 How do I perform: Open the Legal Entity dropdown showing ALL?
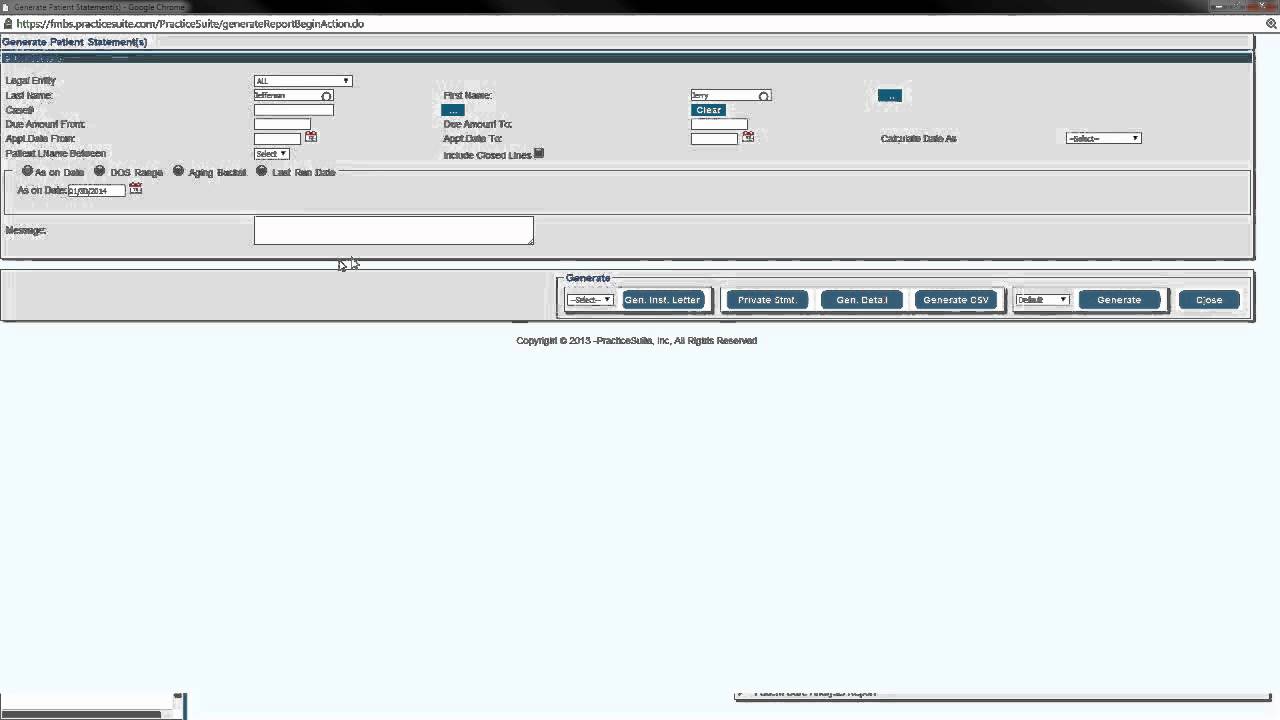pos(303,81)
